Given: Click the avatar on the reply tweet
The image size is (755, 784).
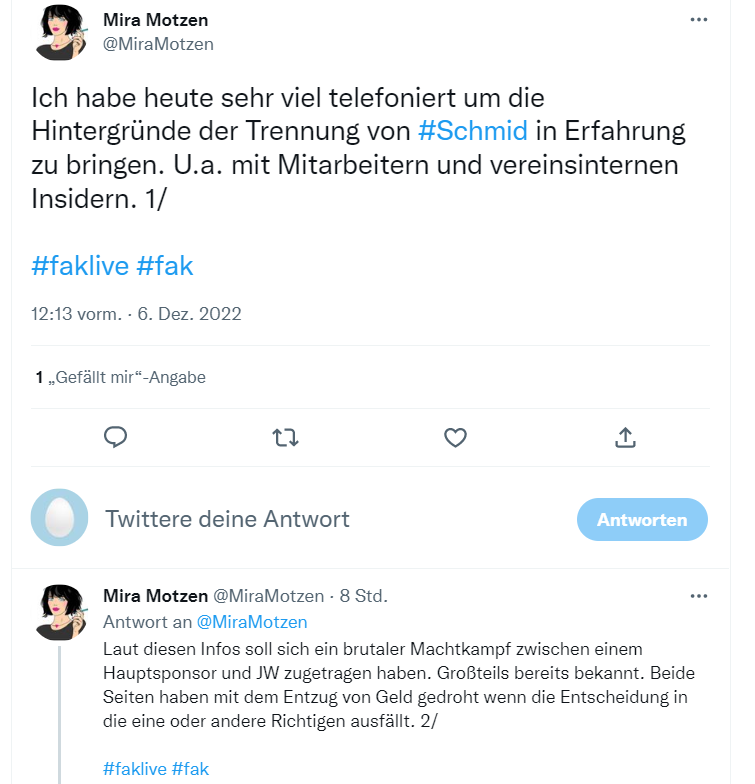Looking at the screenshot, I should click(59, 612).
